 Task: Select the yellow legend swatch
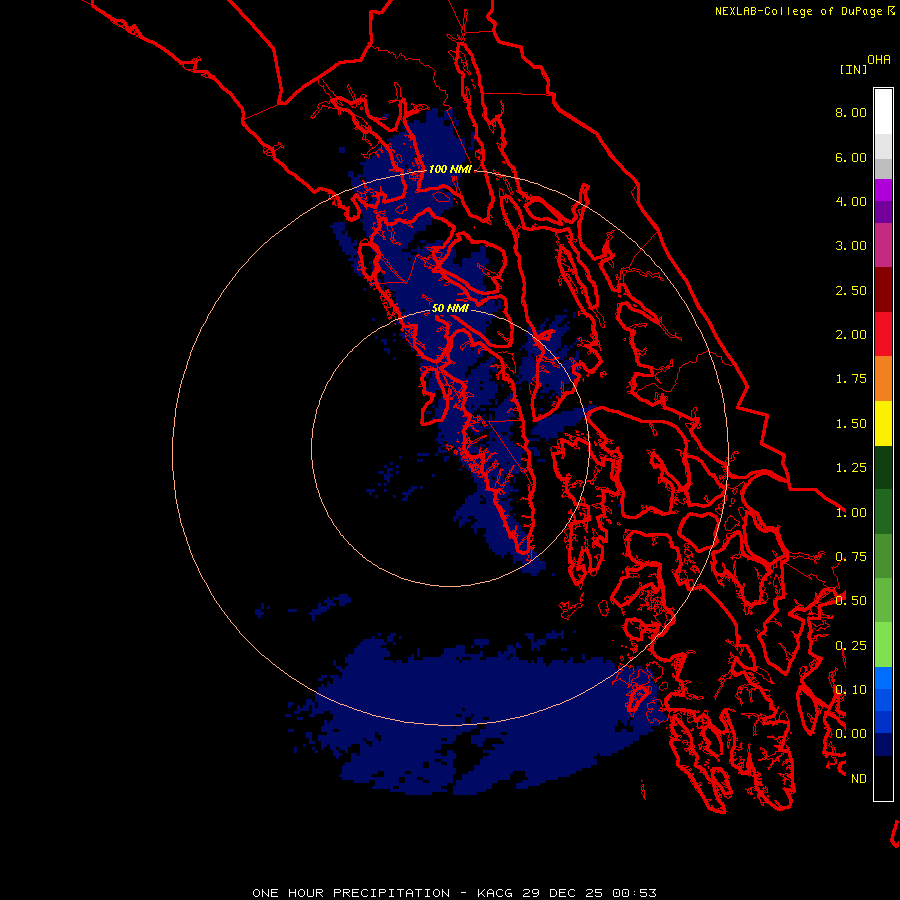tap(883, 423)
